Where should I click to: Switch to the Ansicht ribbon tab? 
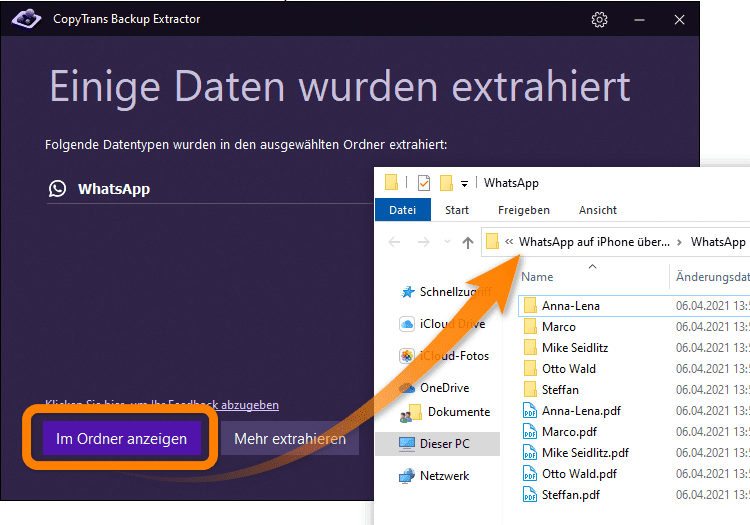click(x=598, y=210)
